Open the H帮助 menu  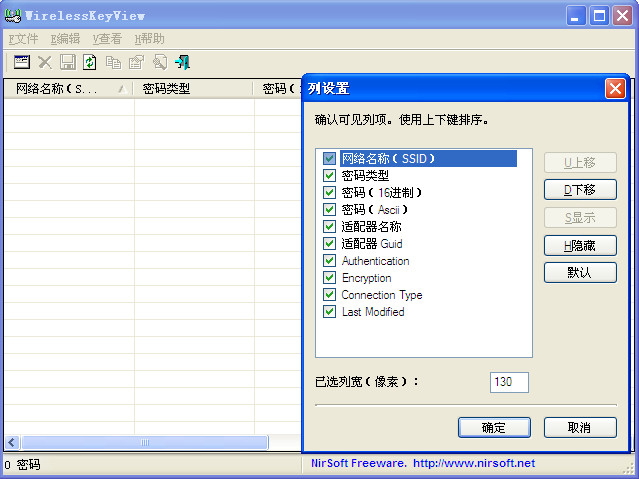[x=150, y=39]
